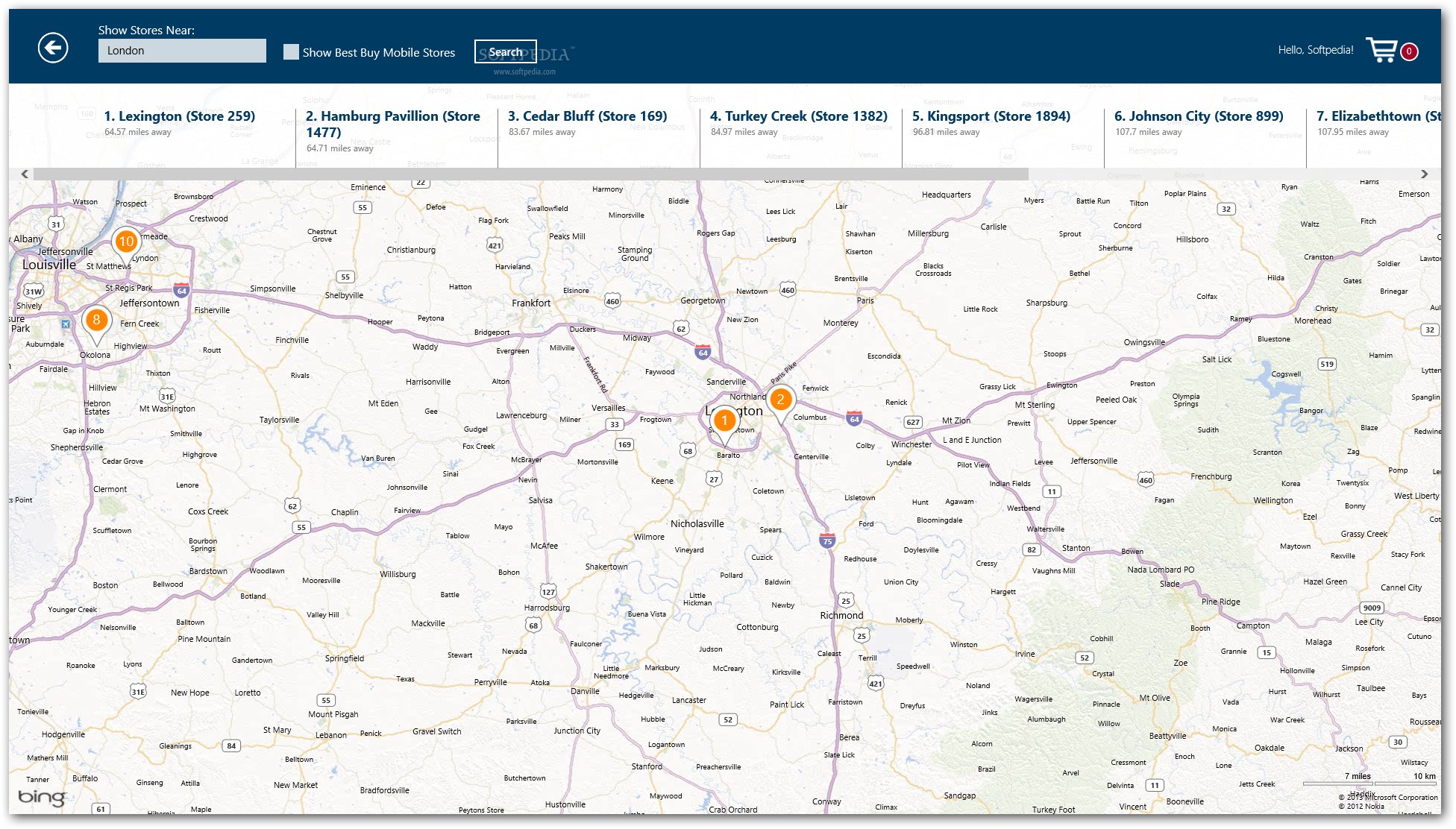Click the Danville label on the map

(585, 691)
